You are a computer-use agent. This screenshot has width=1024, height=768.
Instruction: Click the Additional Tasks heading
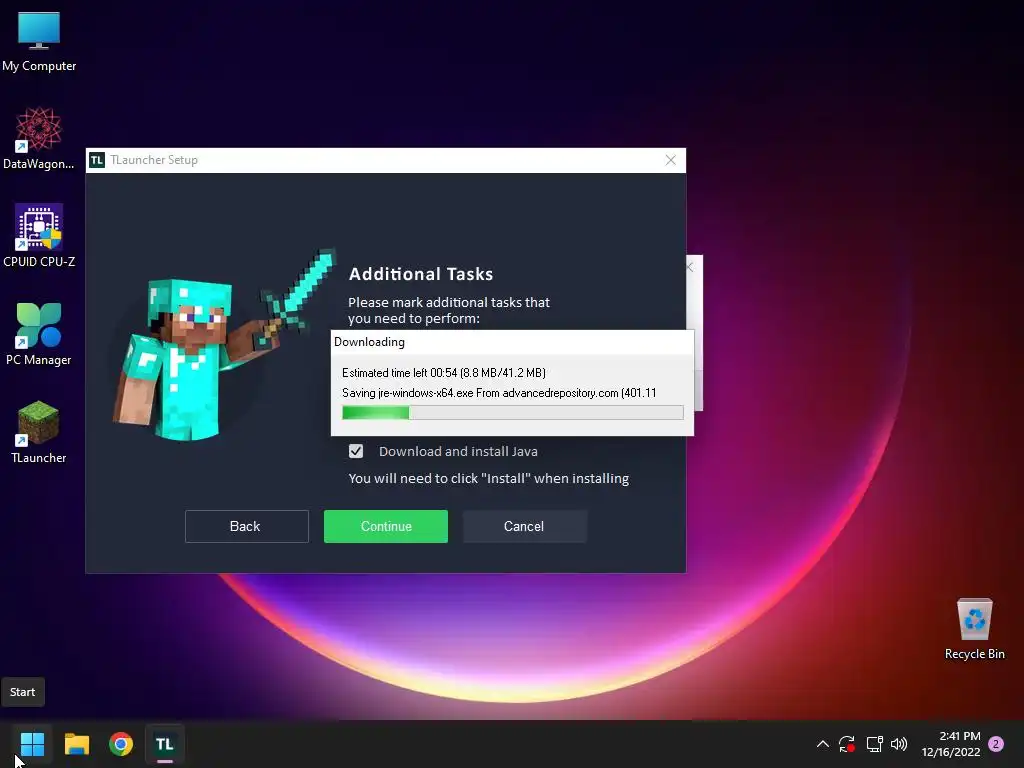pos(421,274)
